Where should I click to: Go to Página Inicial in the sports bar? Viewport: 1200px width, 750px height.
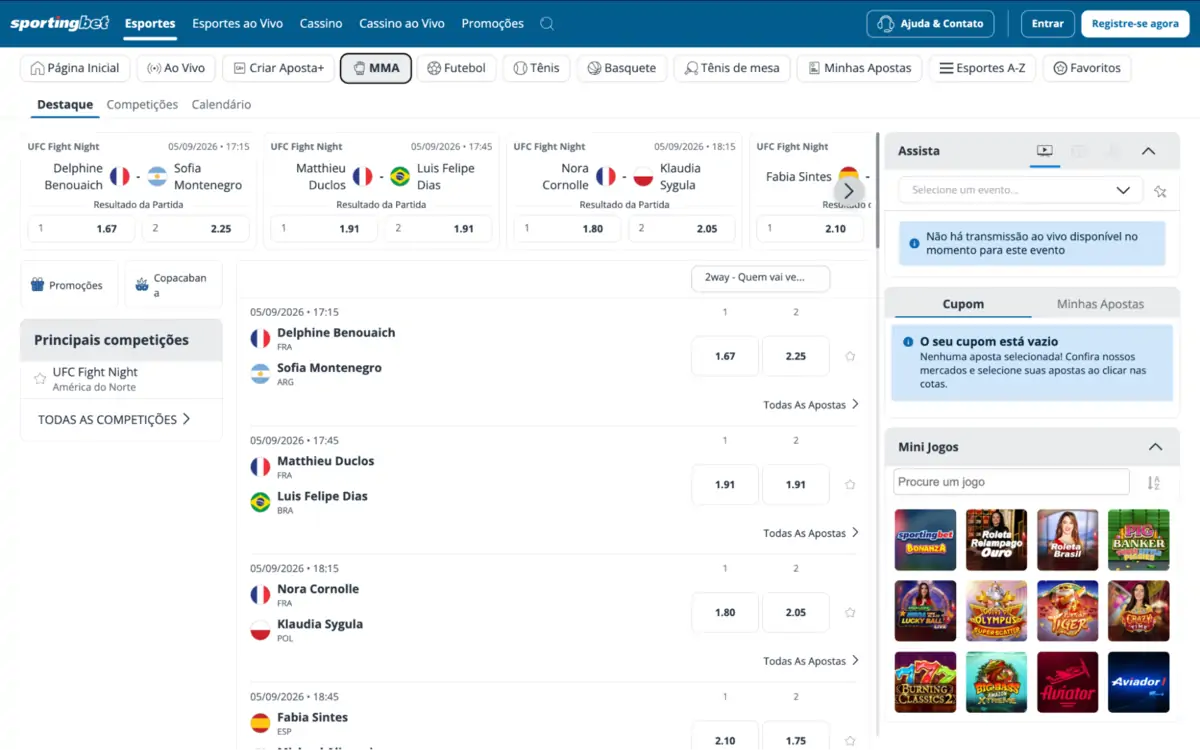[75, 68]
